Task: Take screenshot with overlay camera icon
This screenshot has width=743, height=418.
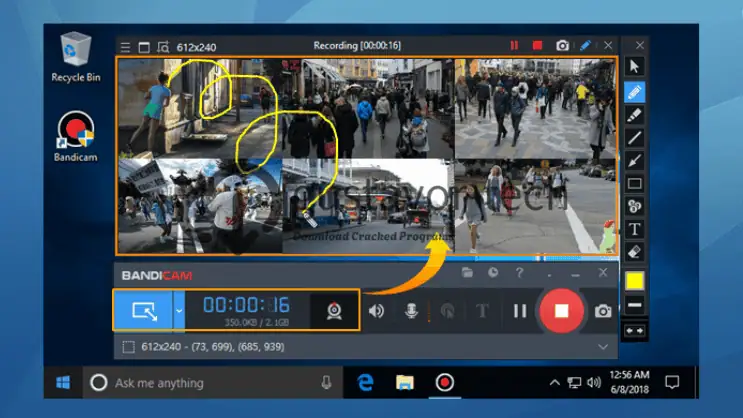Action: (x=562, y=45)
